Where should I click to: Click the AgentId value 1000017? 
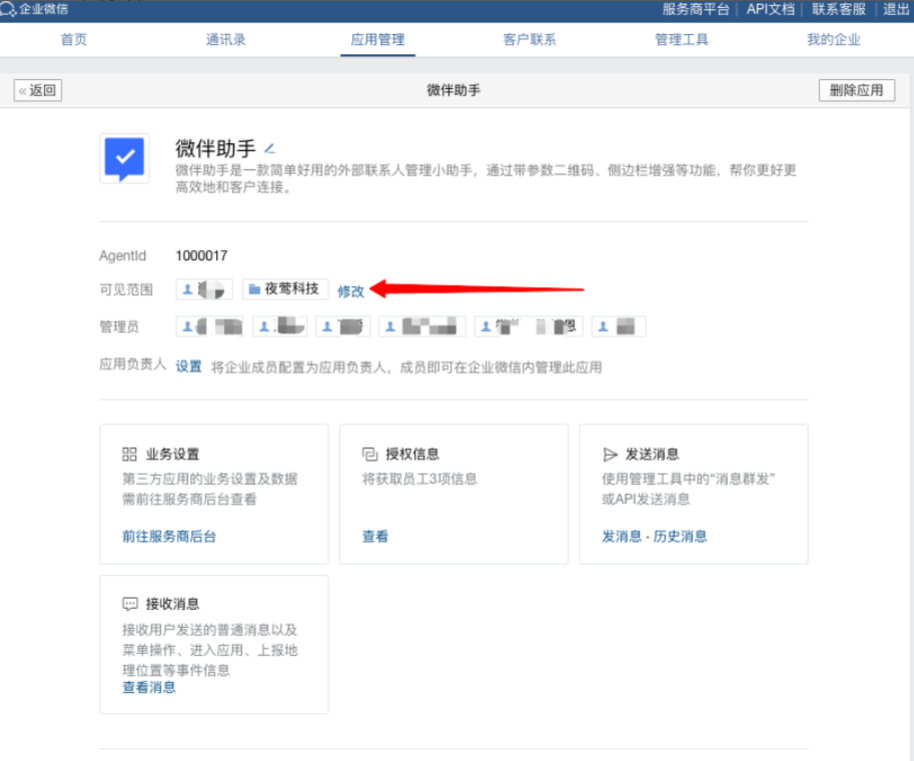(x=202, y=256)
